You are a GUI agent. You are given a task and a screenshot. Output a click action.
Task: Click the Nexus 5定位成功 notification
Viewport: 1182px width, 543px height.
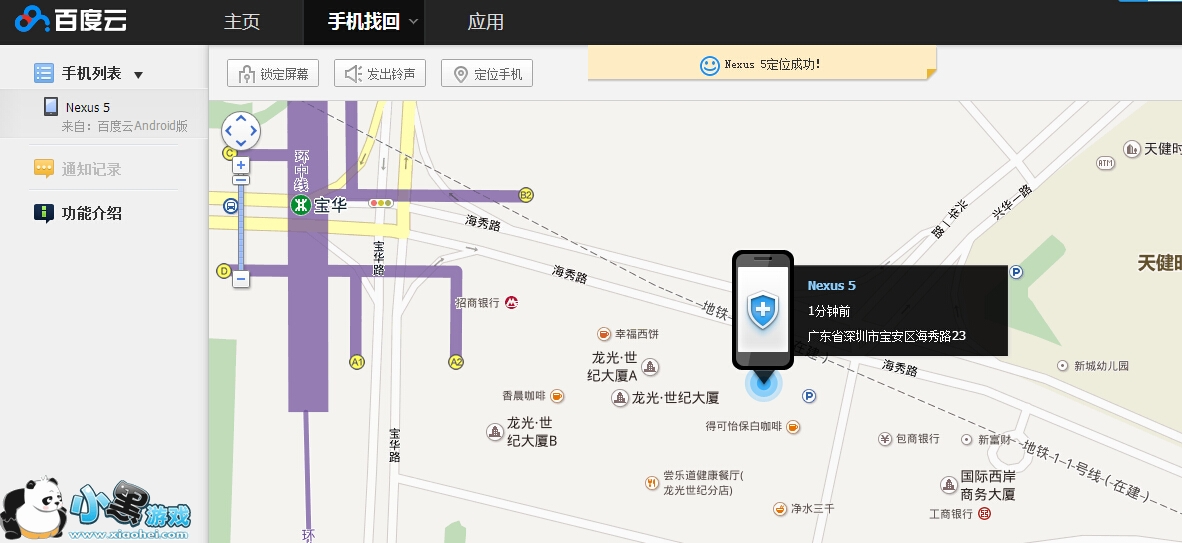click(x=762, y=63)
